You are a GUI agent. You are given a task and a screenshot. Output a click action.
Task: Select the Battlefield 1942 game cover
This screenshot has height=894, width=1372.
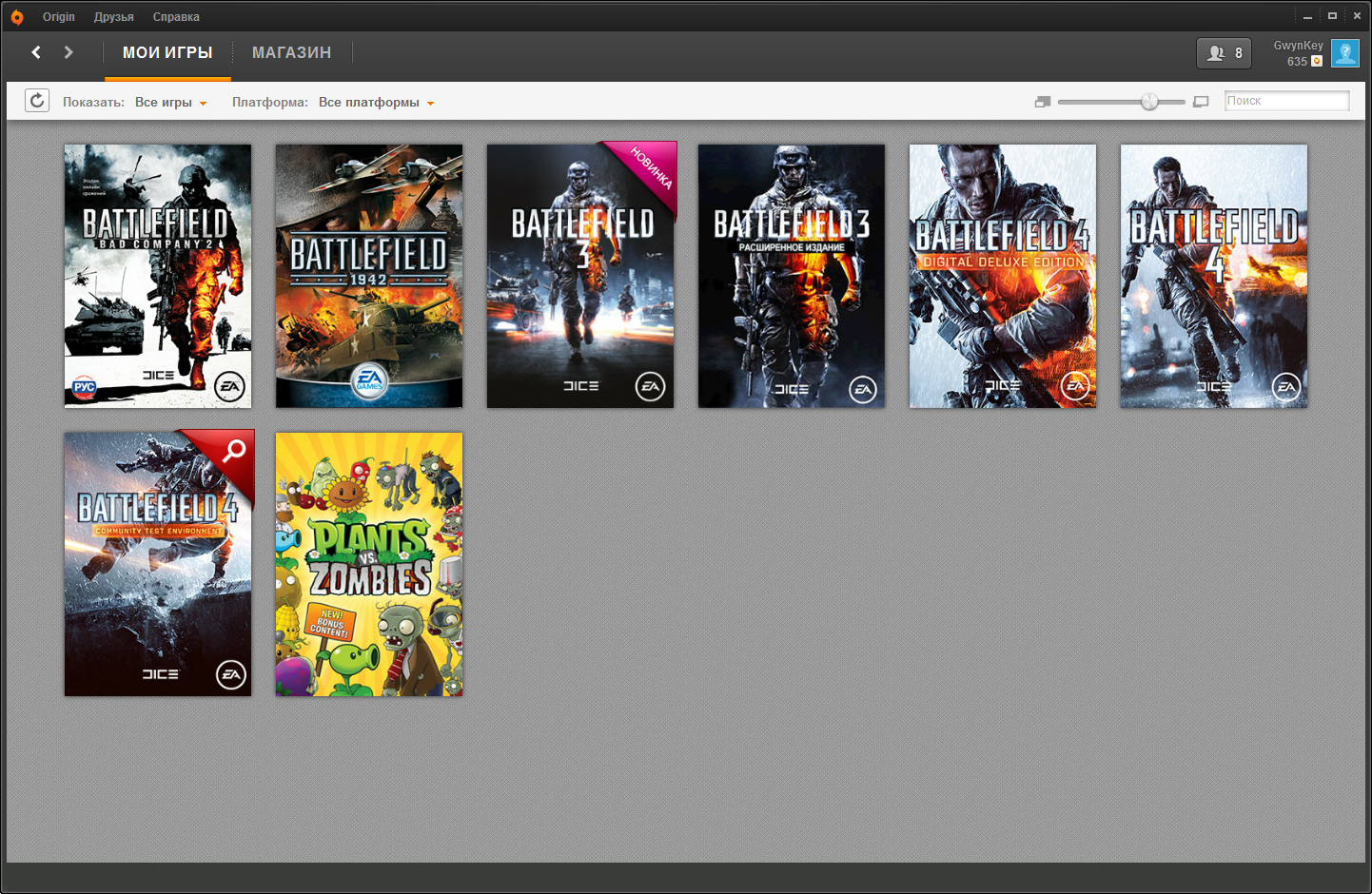click(369, 277)
